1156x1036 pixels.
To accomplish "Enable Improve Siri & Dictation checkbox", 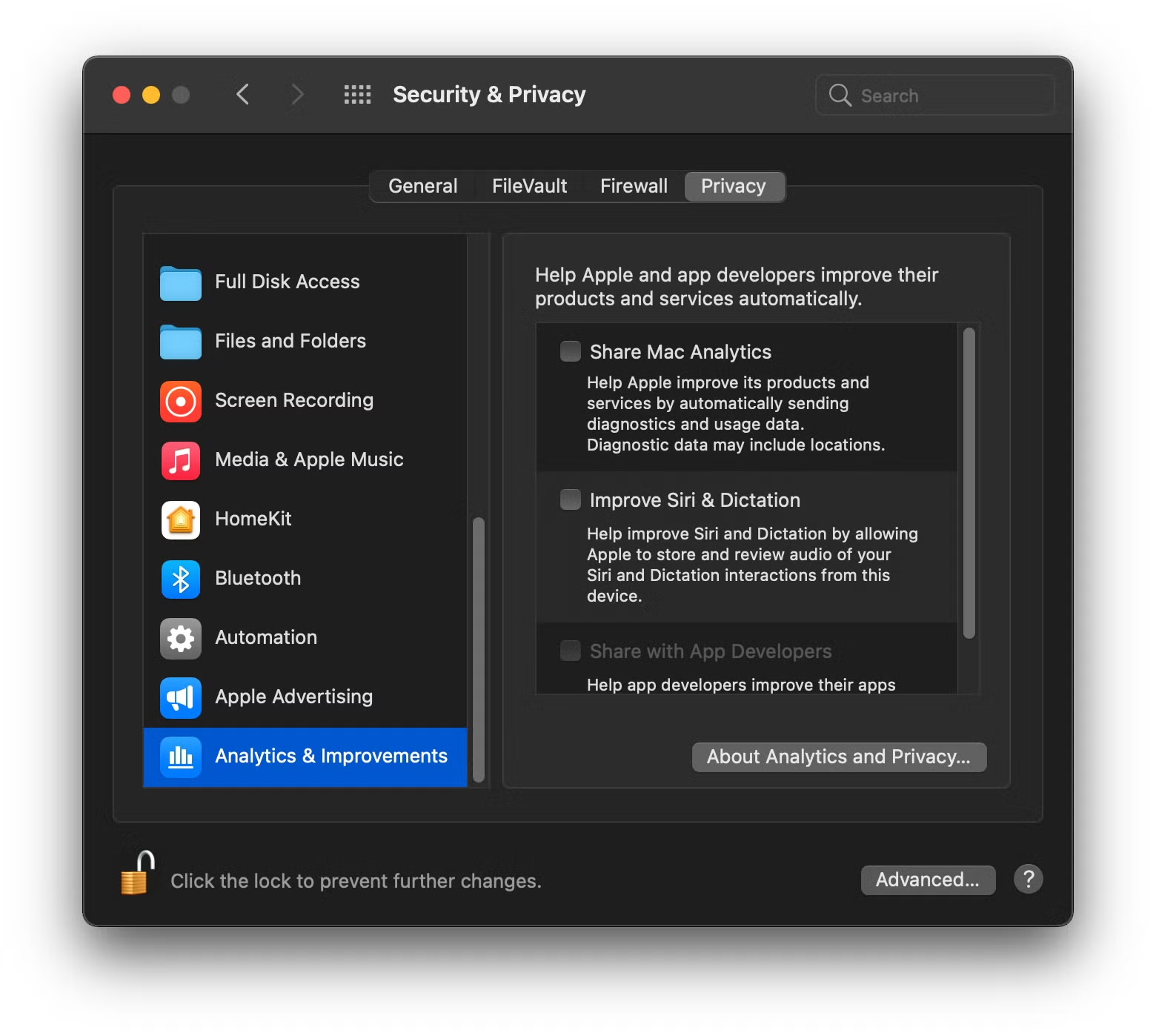I will pyautogui.click(x=571, y=499).
